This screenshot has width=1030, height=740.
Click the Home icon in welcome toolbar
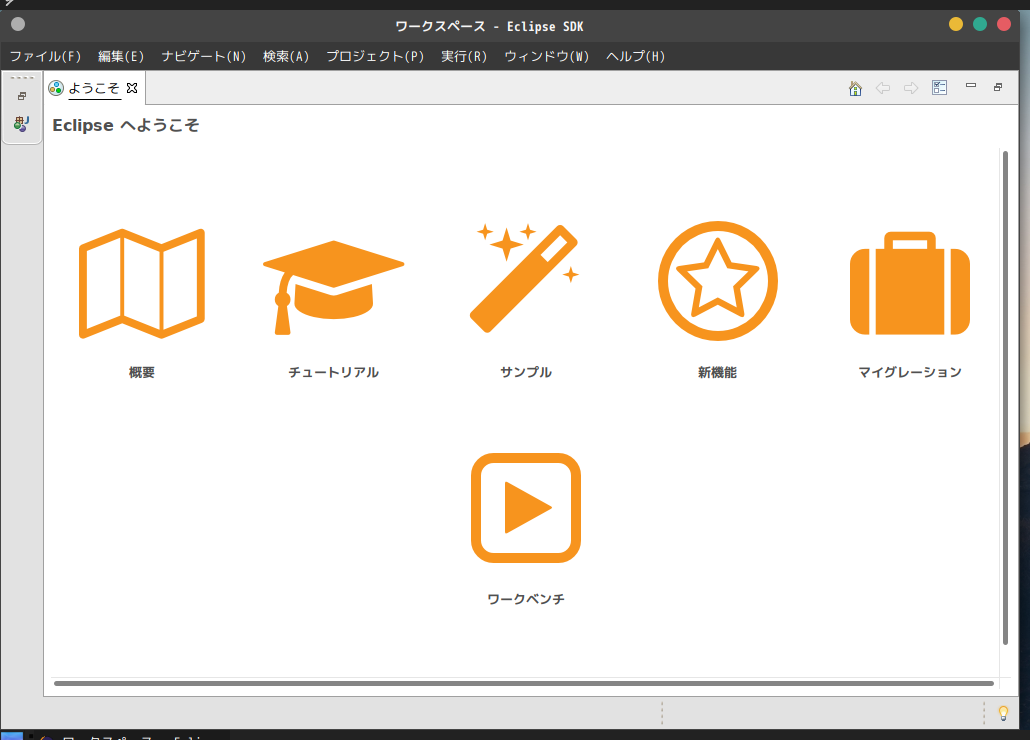(855, 88)
